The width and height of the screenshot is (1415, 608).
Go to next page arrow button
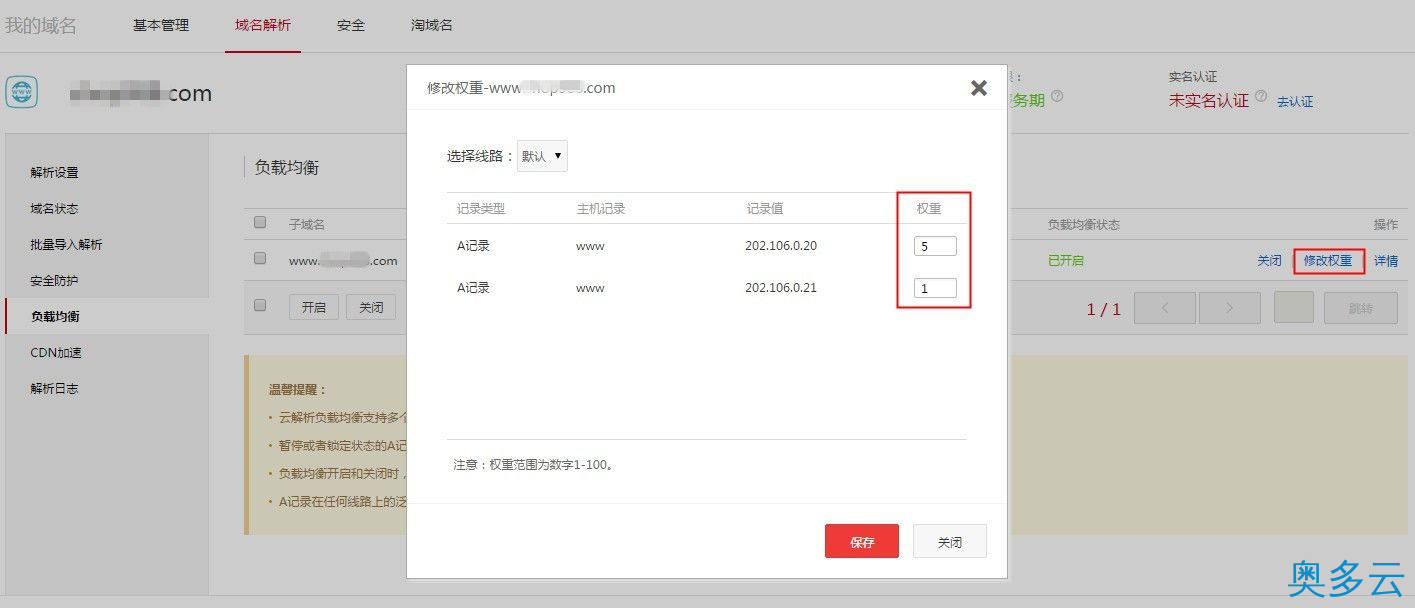pyautogui.click(x=1229, y=308)
